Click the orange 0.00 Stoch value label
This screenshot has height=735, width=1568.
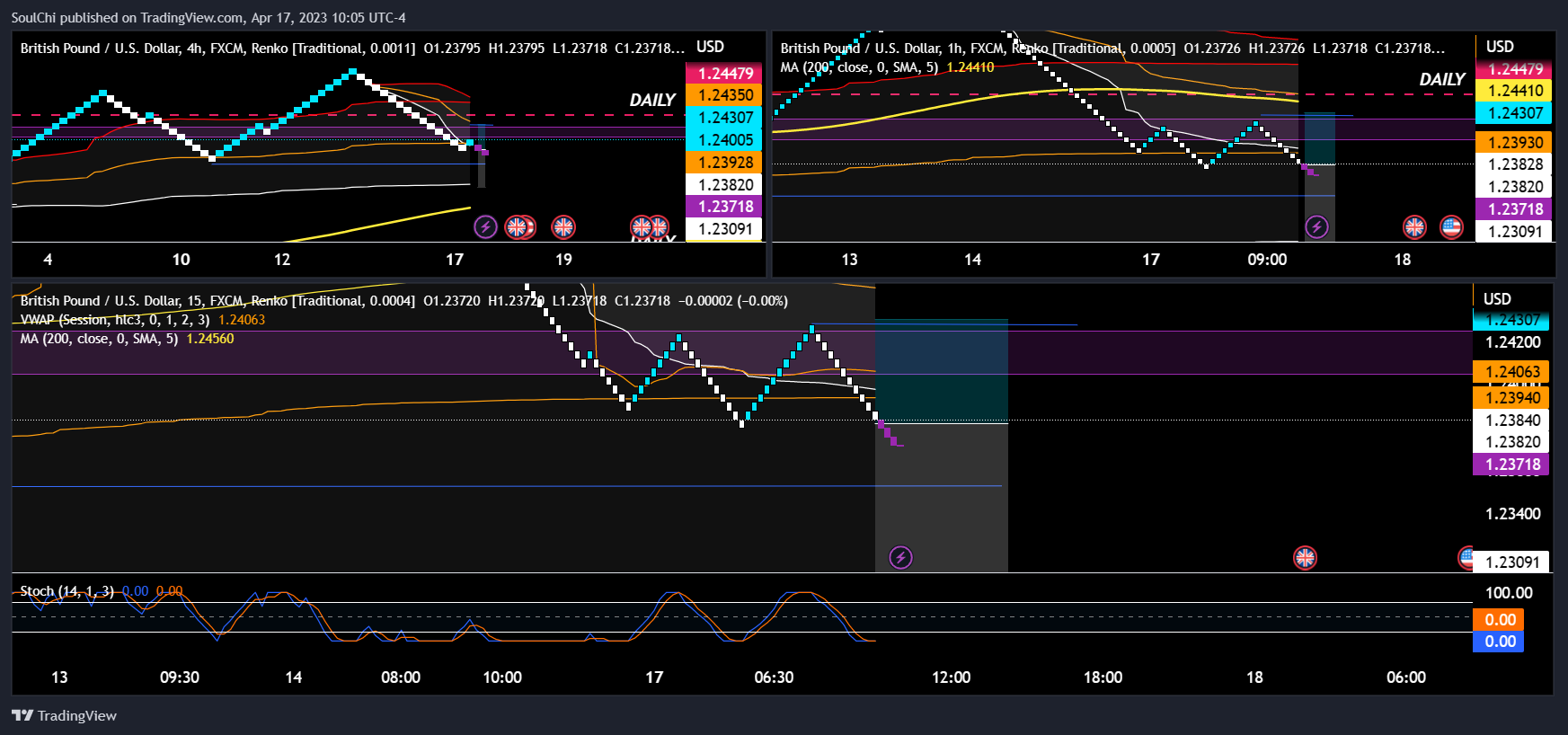[1500, 619]
